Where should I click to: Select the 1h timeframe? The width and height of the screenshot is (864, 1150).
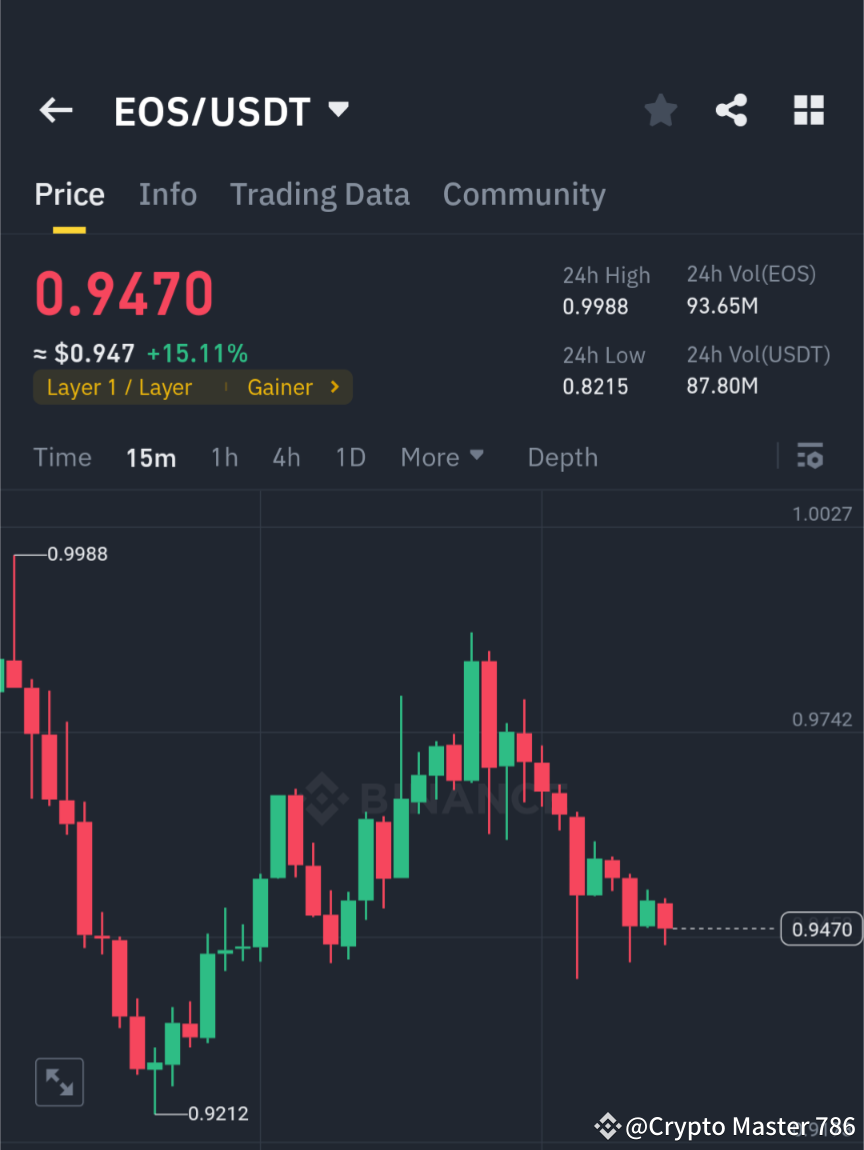coord(224,457)
